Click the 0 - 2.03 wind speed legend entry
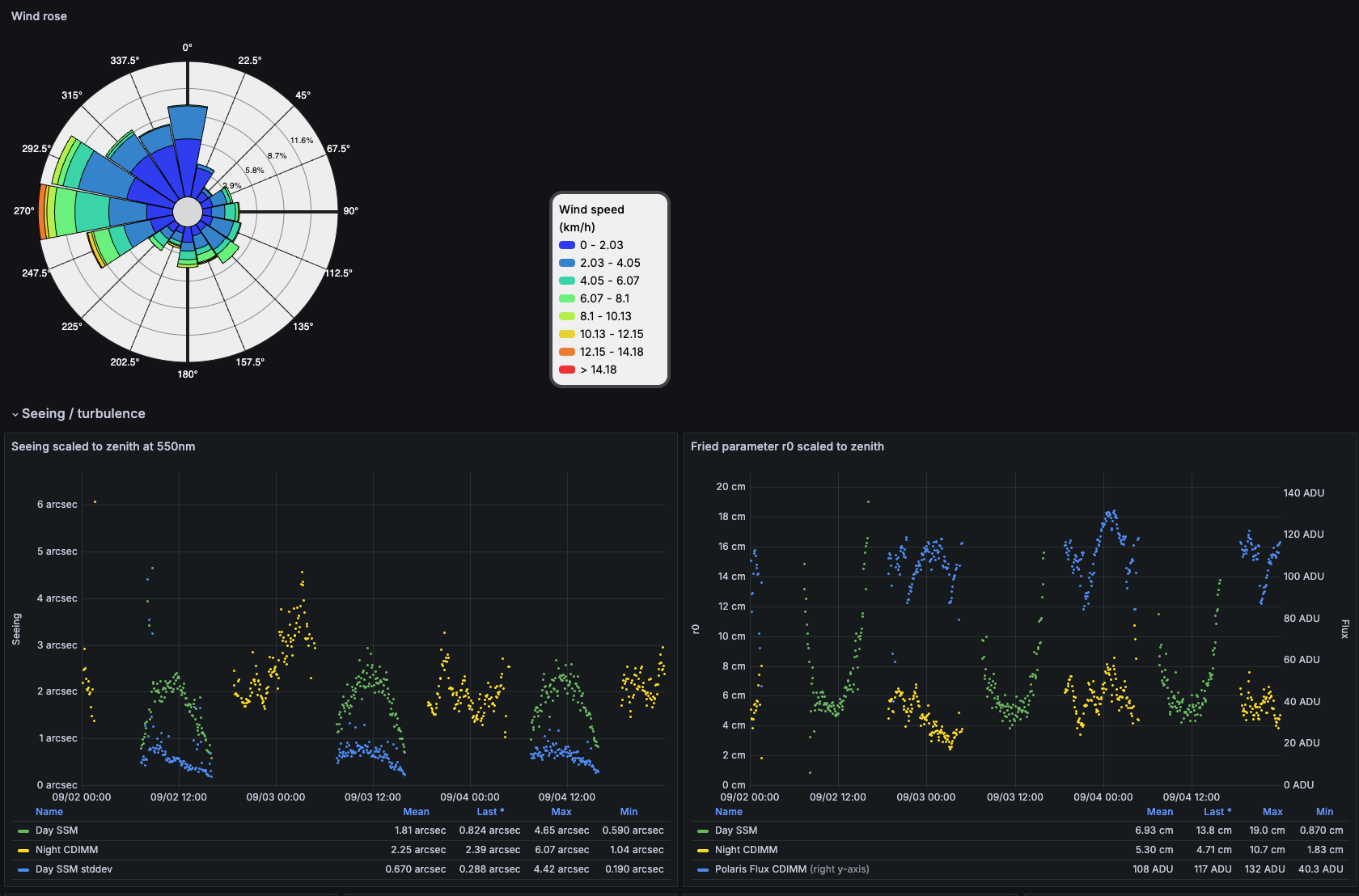This screenshot has width=1359, height=896. [591, 245]
